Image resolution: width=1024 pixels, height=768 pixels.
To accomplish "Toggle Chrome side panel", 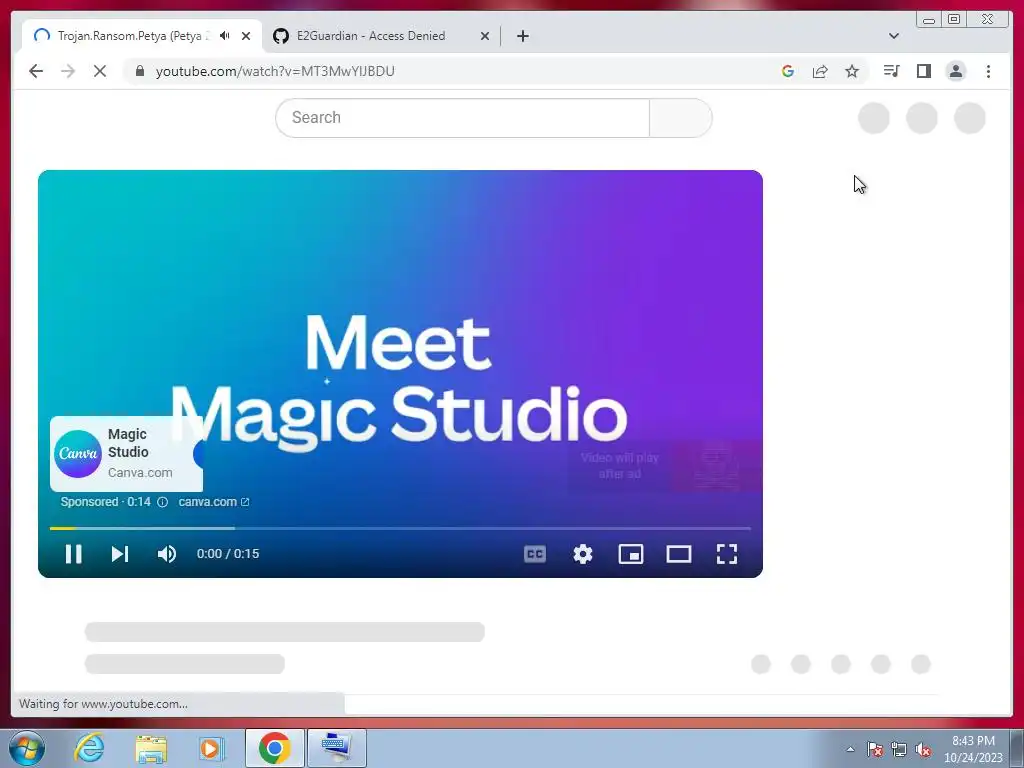I will tap(923, 71).
